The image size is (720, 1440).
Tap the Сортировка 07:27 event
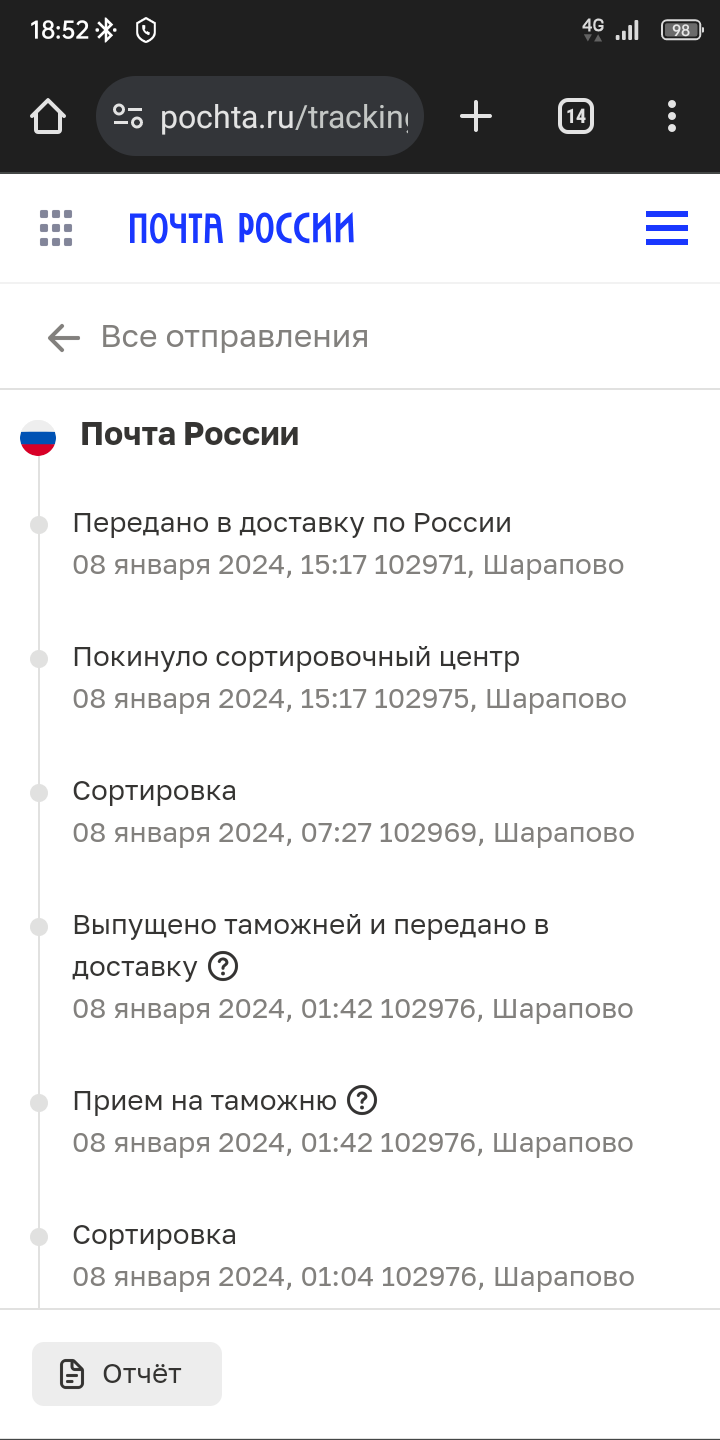pyautogui.click(x=154, y=791)
